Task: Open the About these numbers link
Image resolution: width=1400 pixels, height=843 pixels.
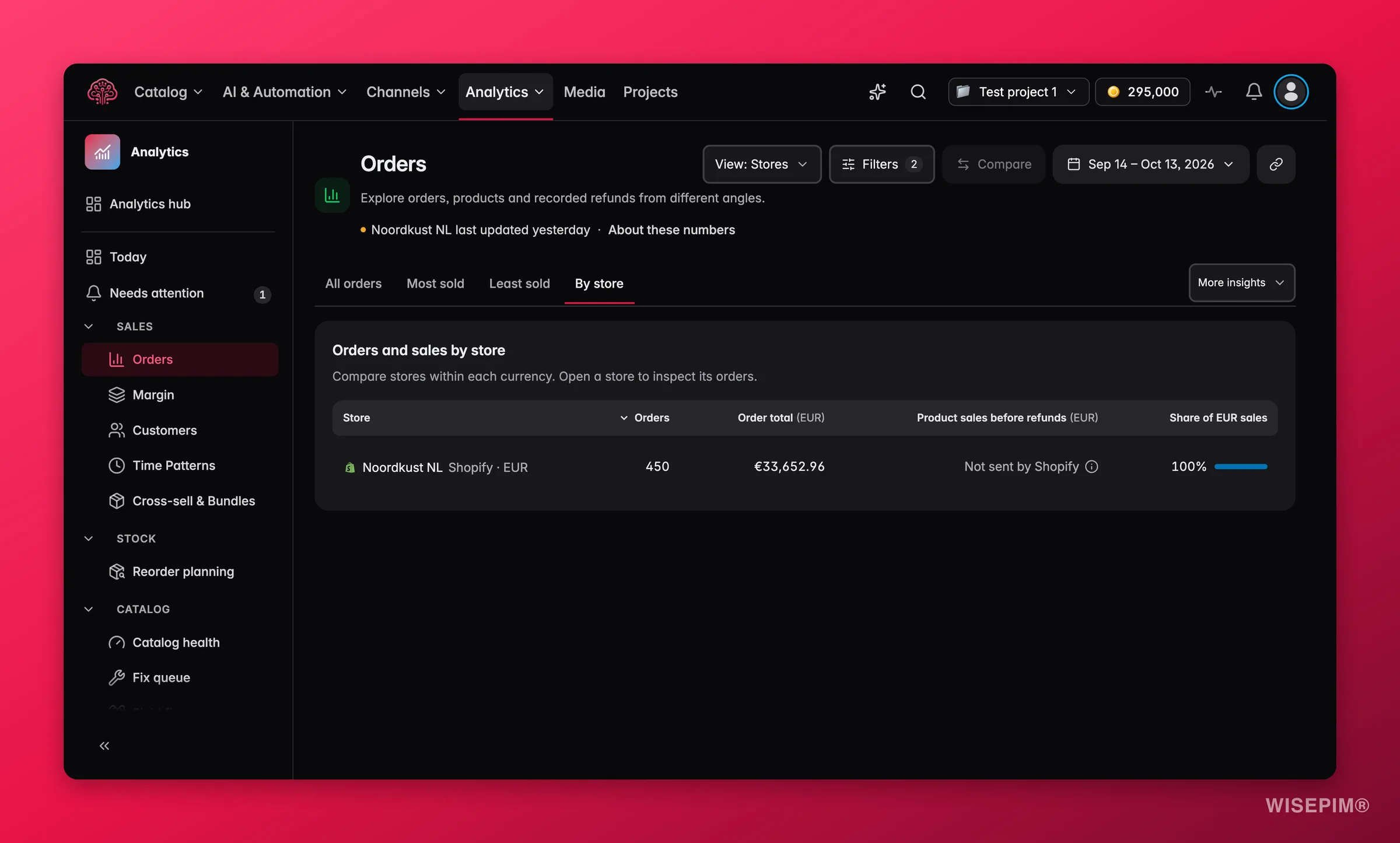Action: click(x=671, y=230)
